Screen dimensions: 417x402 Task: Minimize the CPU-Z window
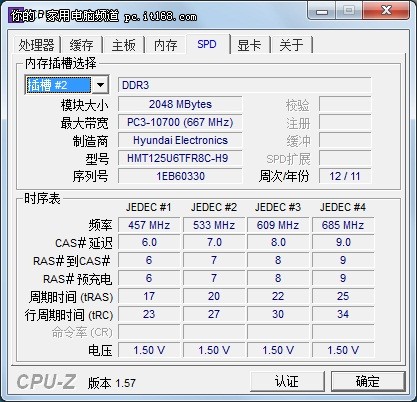[x=322, y=11]
